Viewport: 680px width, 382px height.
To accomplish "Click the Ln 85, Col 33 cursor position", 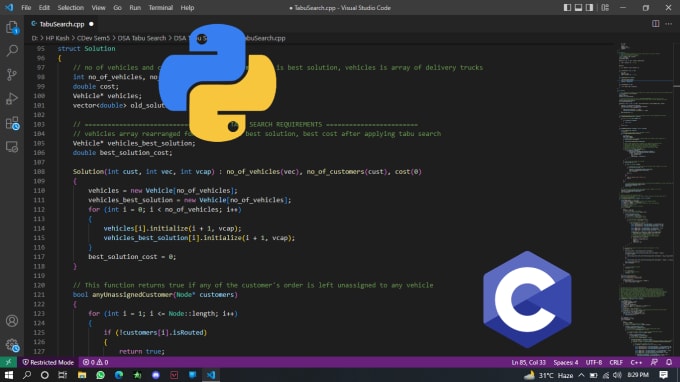I will click(x=529, y=362).
